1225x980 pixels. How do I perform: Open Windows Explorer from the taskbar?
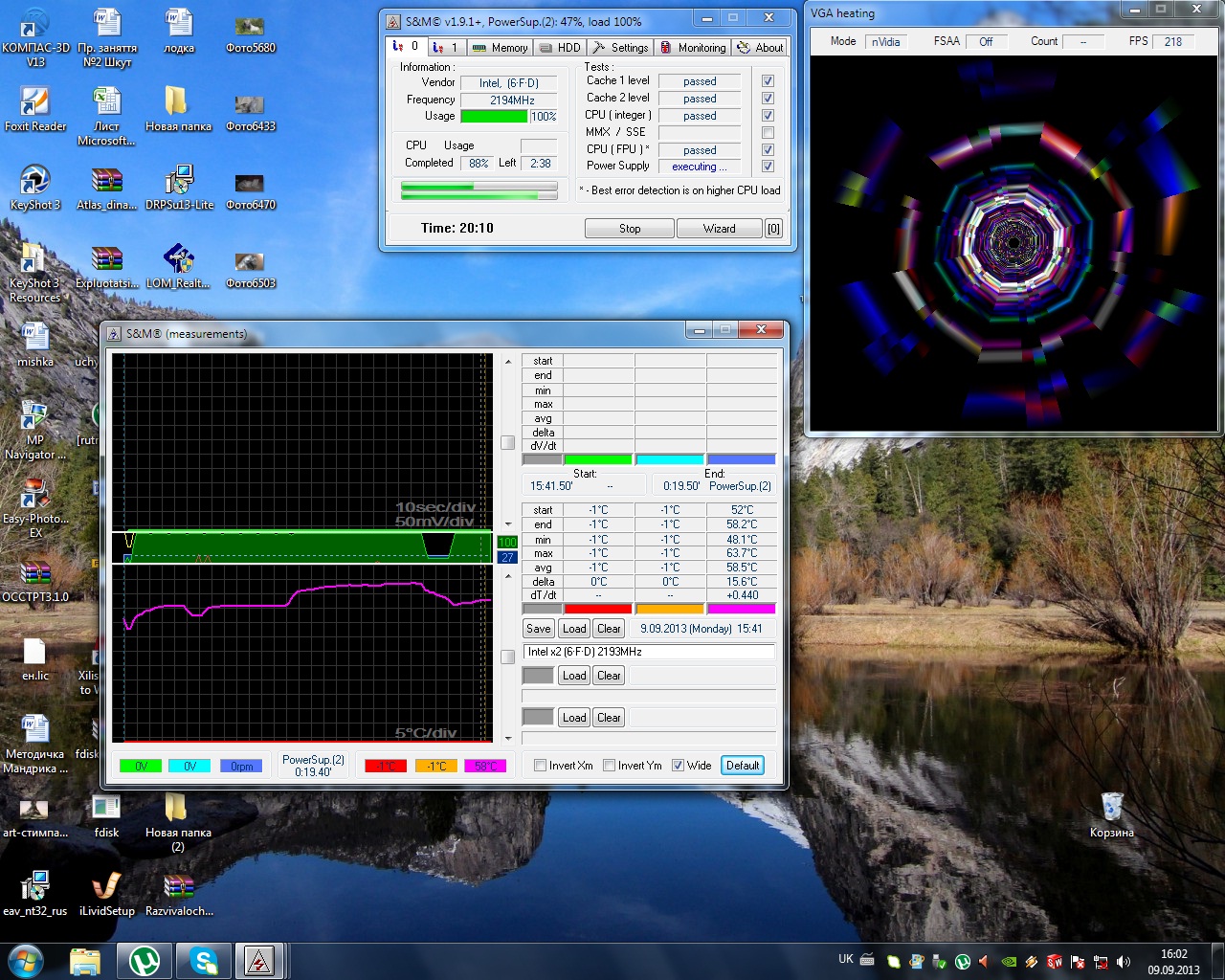[85, 960]
